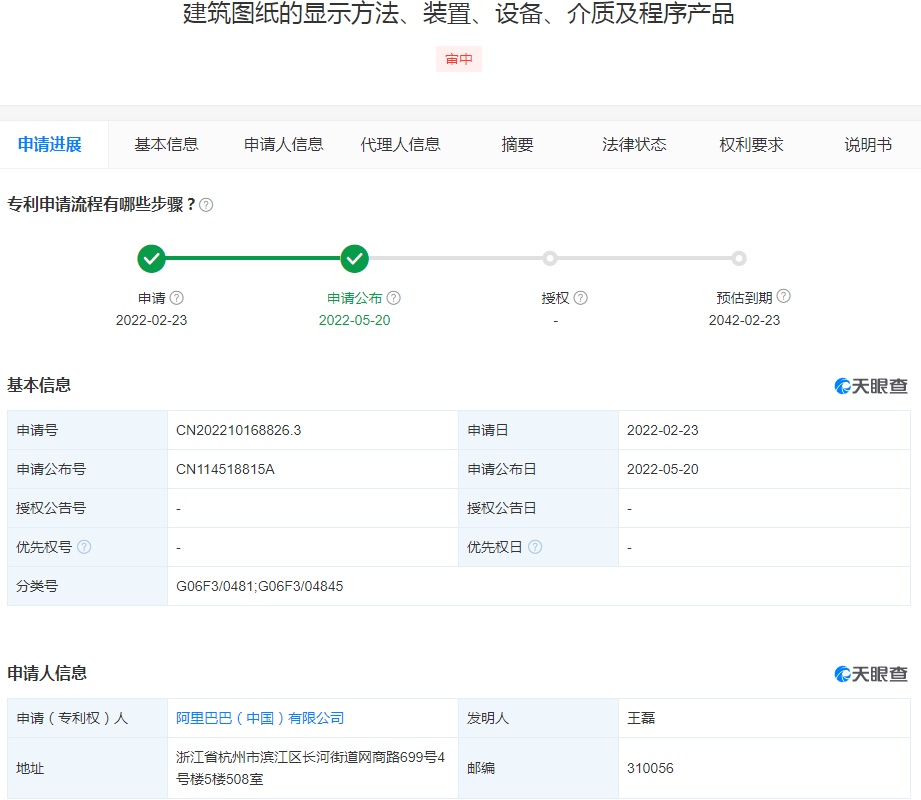
Task: Click help icon beside 专利申请流程有哪些步骤
Action: (206, 205)
